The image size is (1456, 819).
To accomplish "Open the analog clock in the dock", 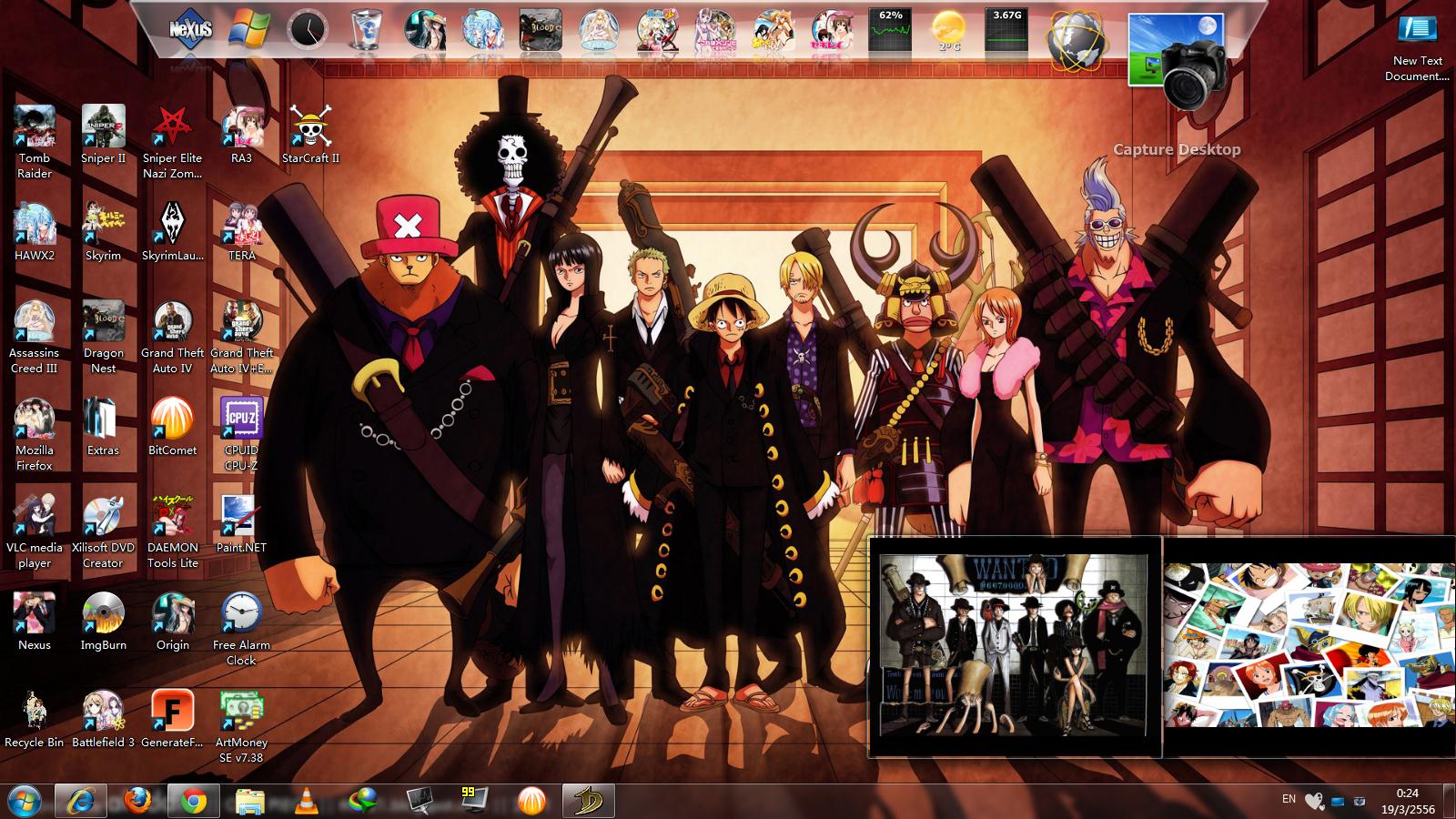I will (307, 30).
